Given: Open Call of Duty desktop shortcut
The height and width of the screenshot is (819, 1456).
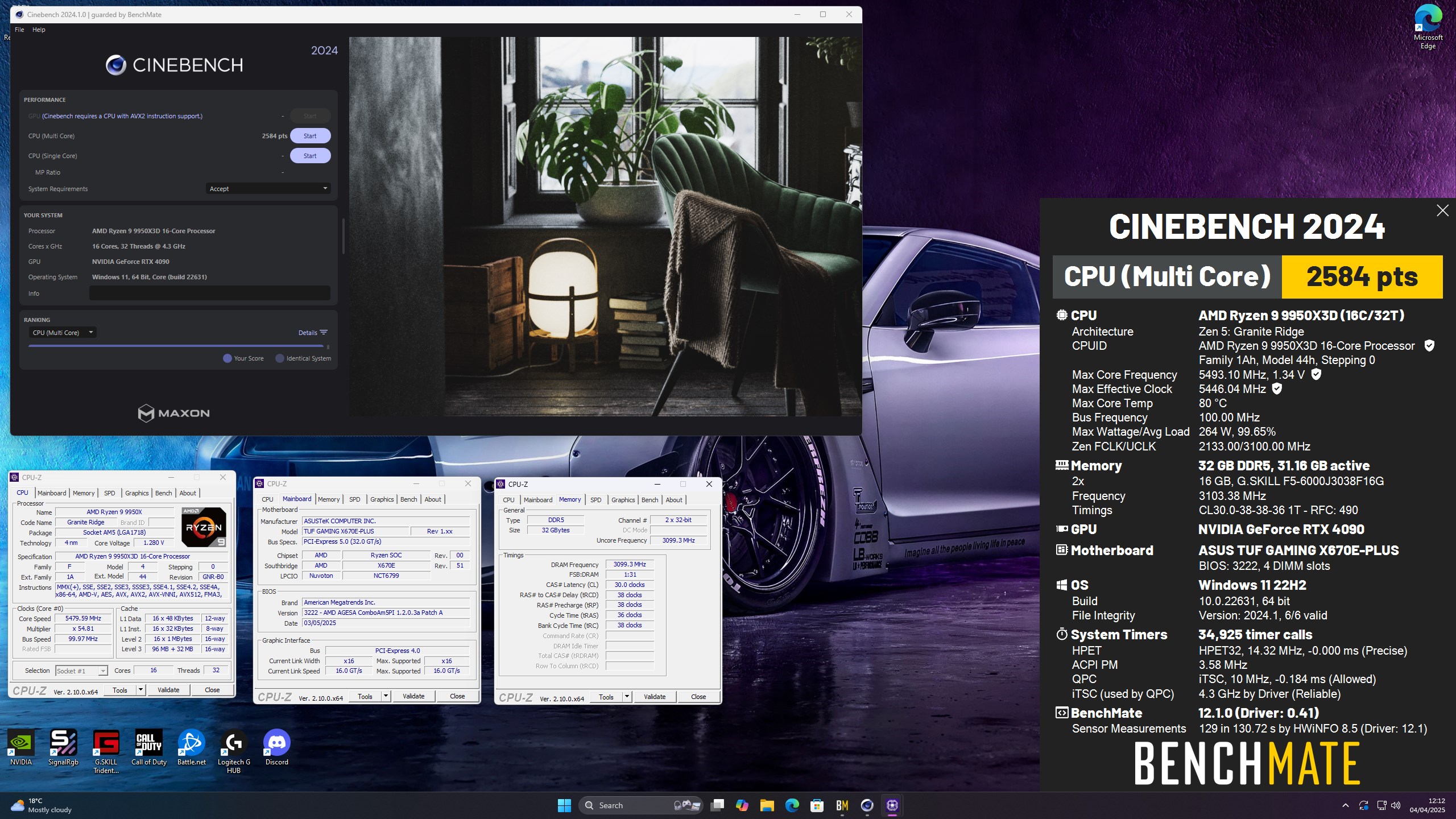Looking at the screenshot, I should [149, 748].
